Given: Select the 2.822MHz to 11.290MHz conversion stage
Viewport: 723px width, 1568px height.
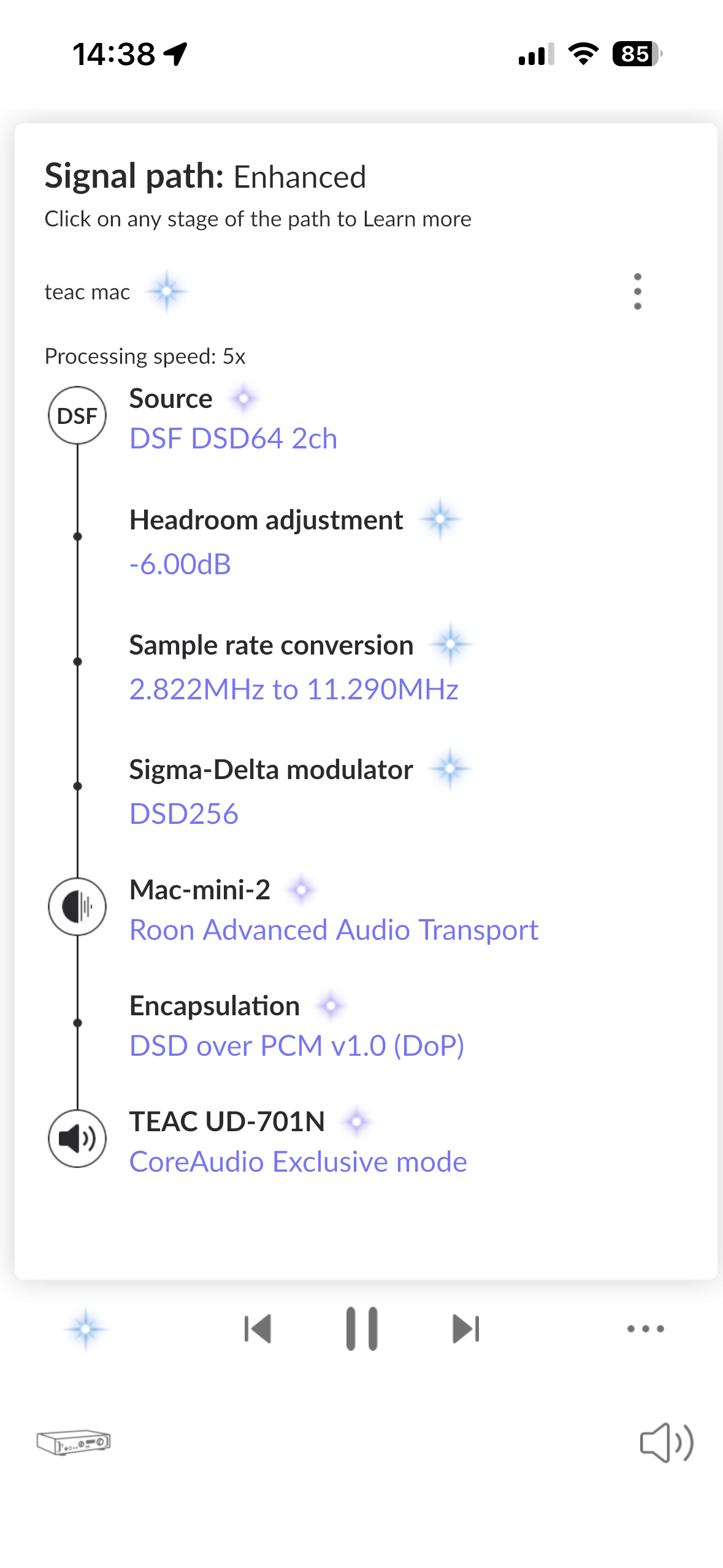Looking at the screenshot, I should (x=294, y=689).
